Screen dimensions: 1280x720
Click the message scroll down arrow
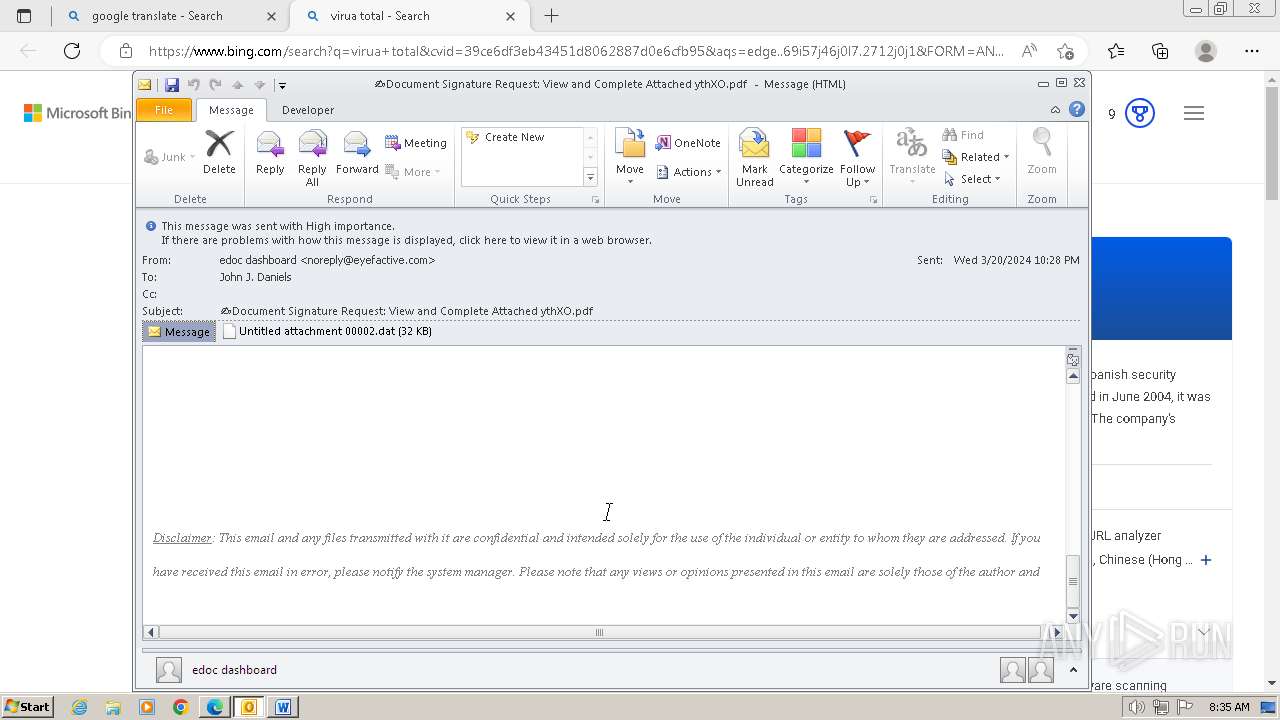[1073, 614]
